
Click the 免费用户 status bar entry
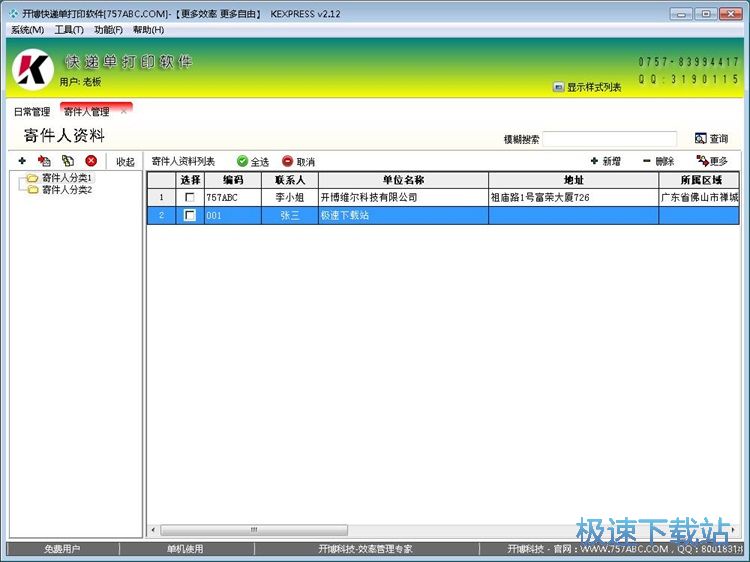click(x=62, y=549)
